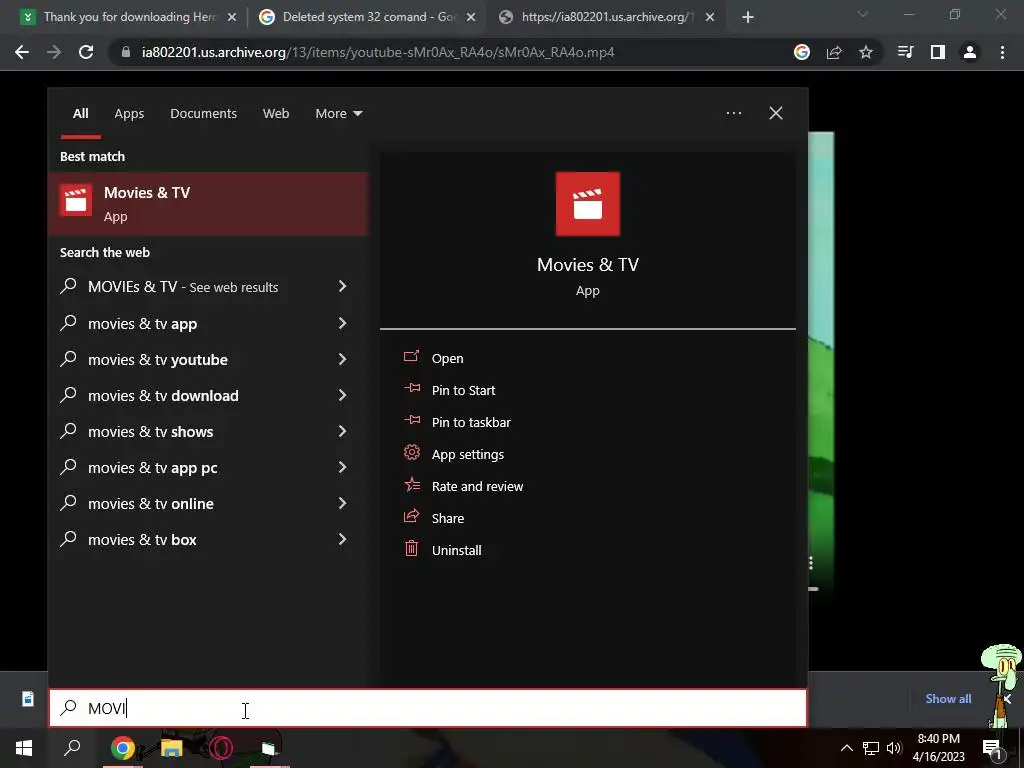Close the Windows search panel
The height and width of the screenshot is (768, 1024).
point(776,113)
